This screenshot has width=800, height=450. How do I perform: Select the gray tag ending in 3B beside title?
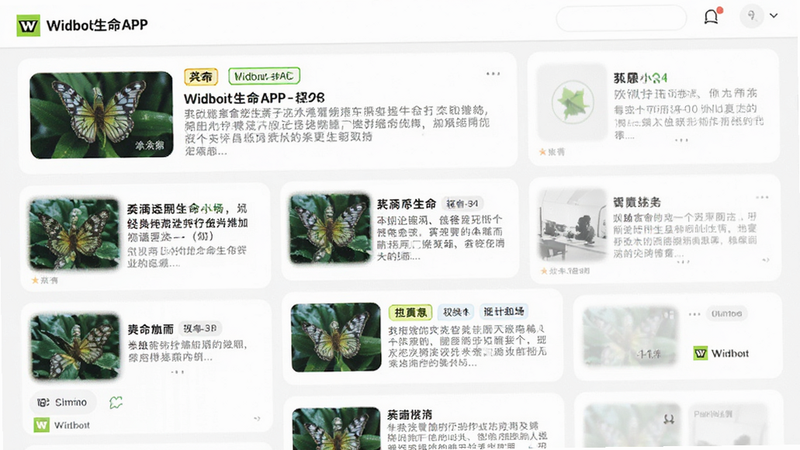click(x=201, y=329)
